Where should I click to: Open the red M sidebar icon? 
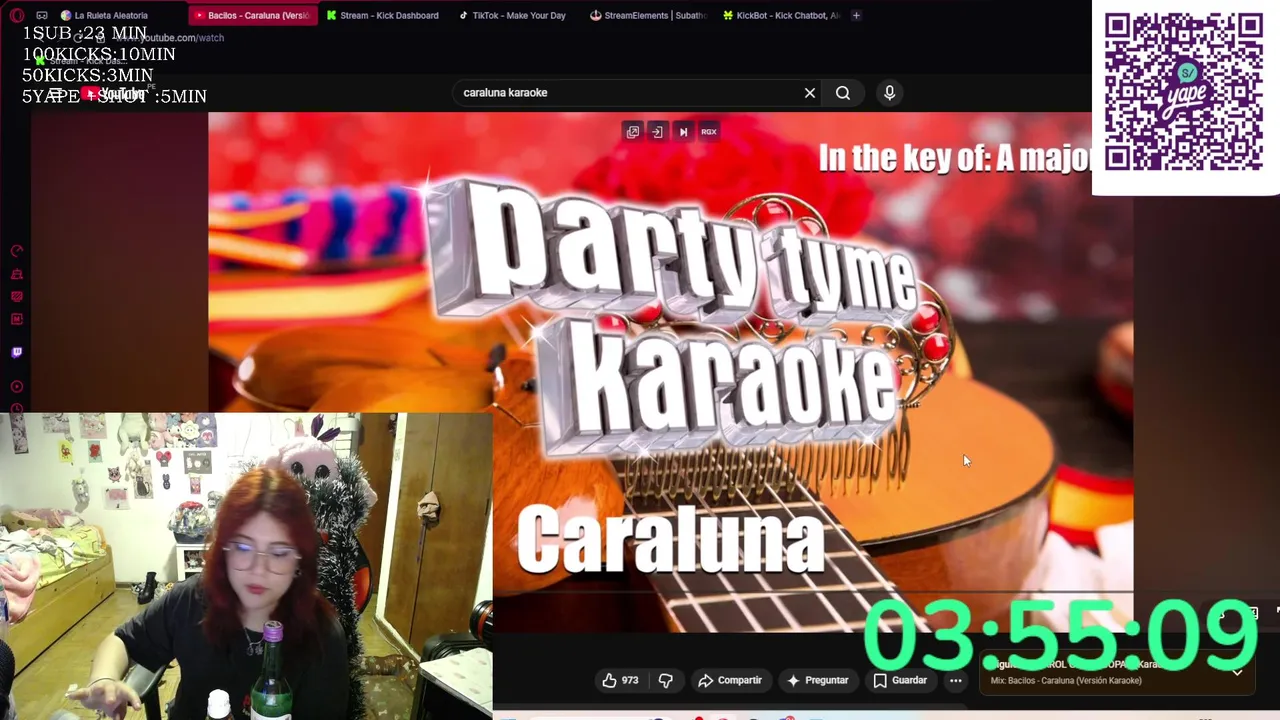coord(17,319)
